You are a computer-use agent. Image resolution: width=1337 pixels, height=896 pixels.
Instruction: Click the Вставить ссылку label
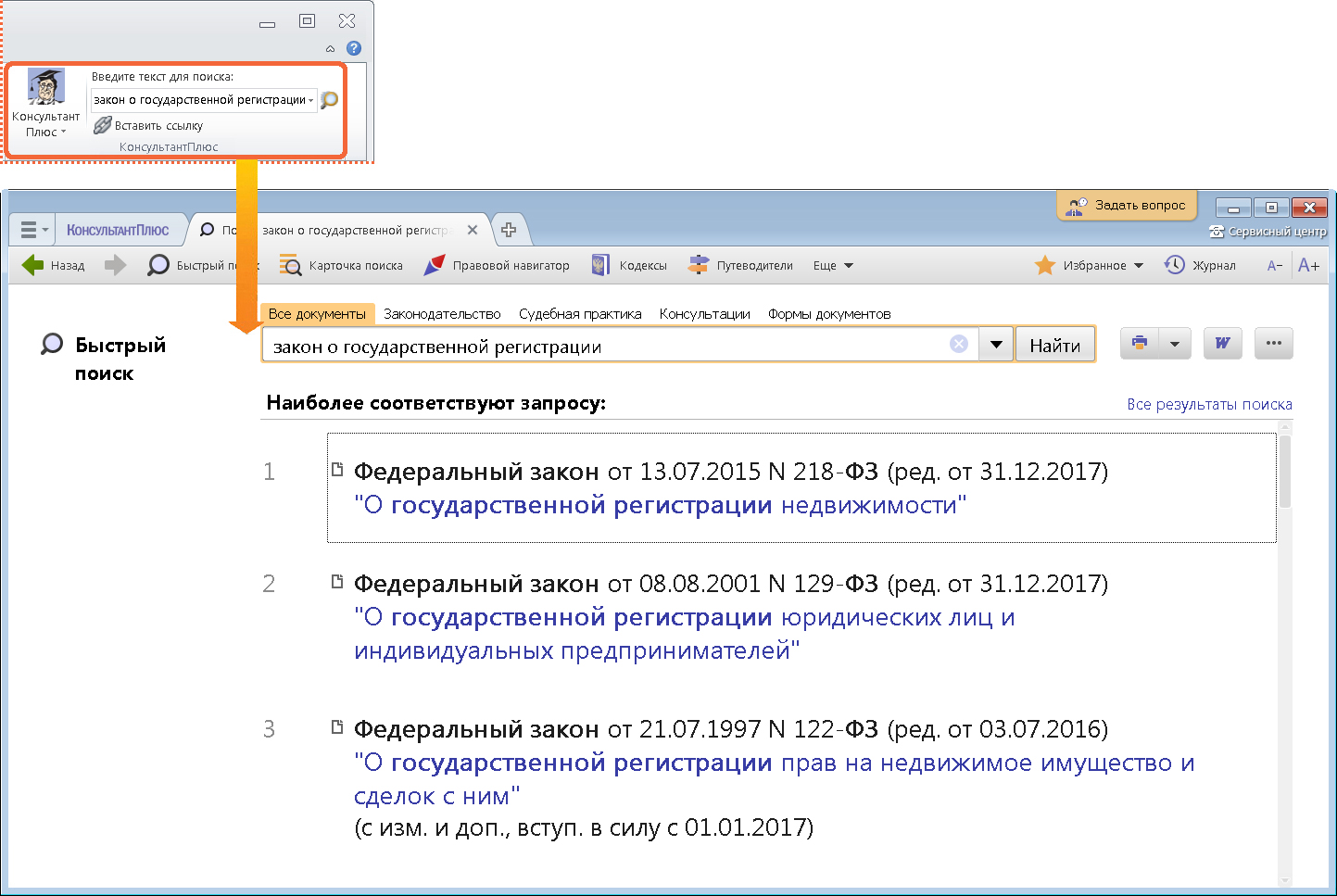pos(158,126)
